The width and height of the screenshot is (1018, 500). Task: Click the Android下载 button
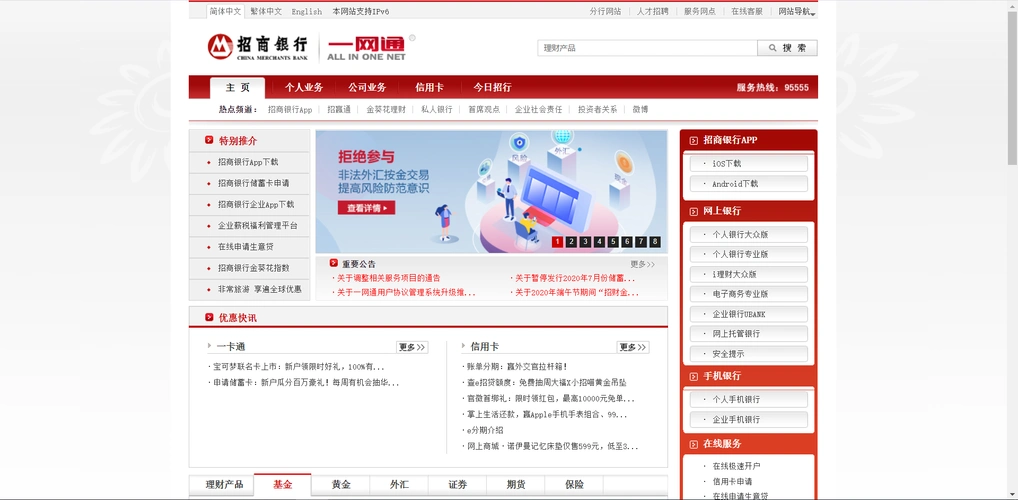[x=749, y=184]
